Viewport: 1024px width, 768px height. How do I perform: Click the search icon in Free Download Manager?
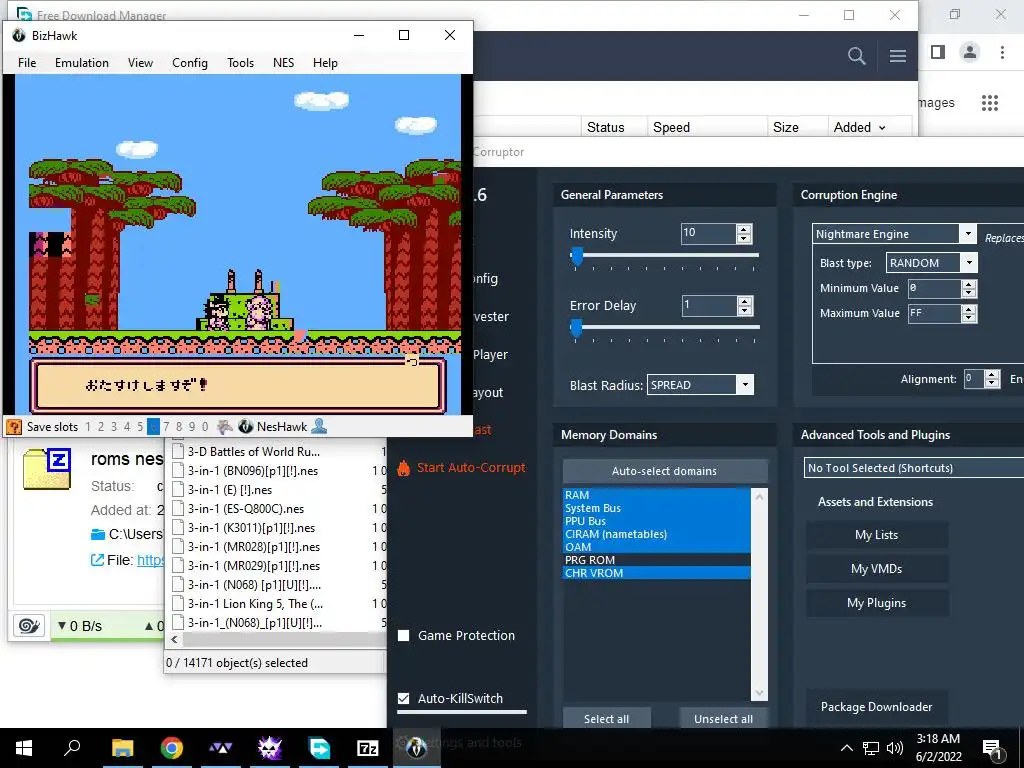(x=857, y=56)
